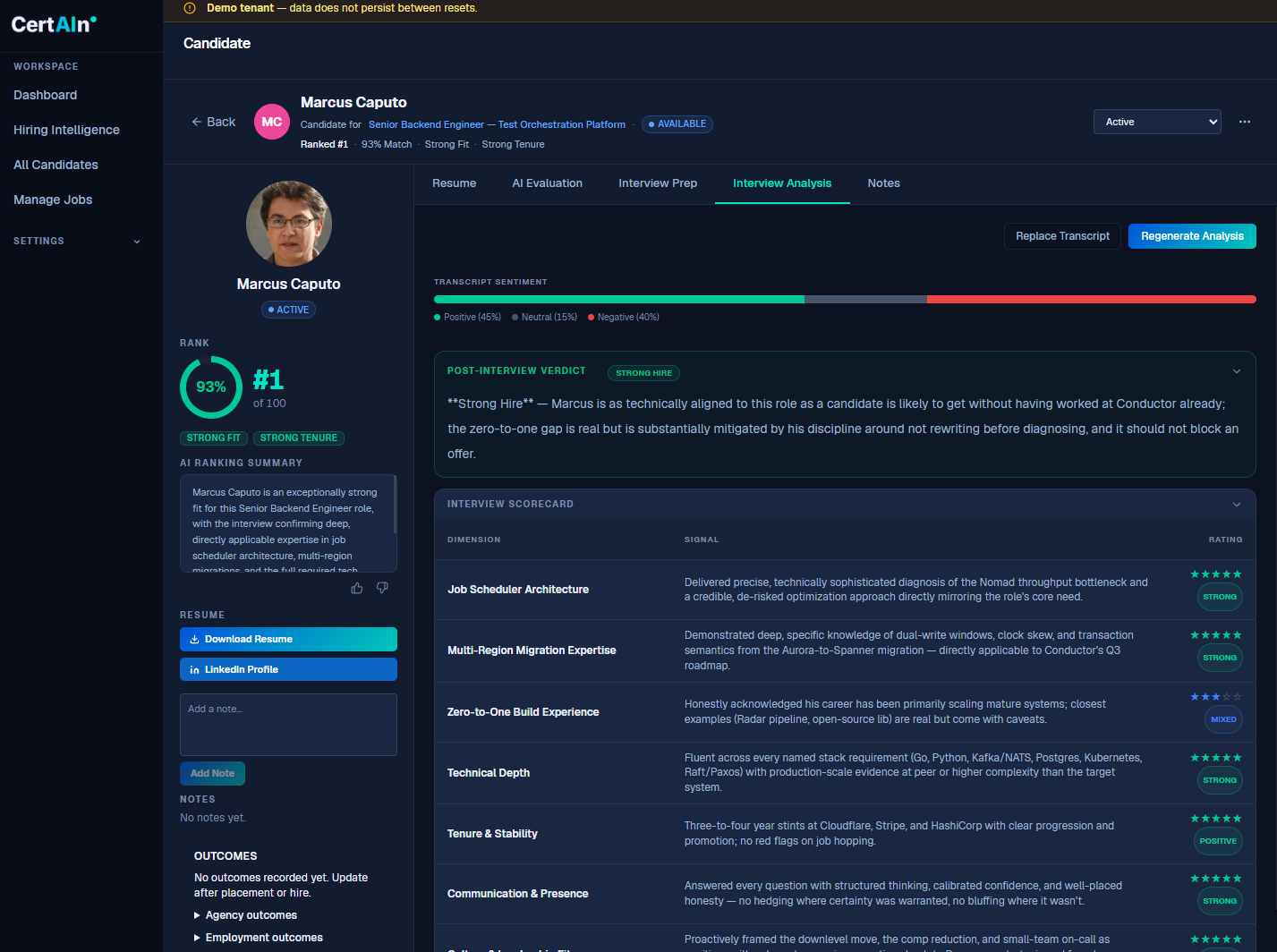Open the Interview Prep tab
The height and width of the screenshot is (952, 1277).
point(658,183)
